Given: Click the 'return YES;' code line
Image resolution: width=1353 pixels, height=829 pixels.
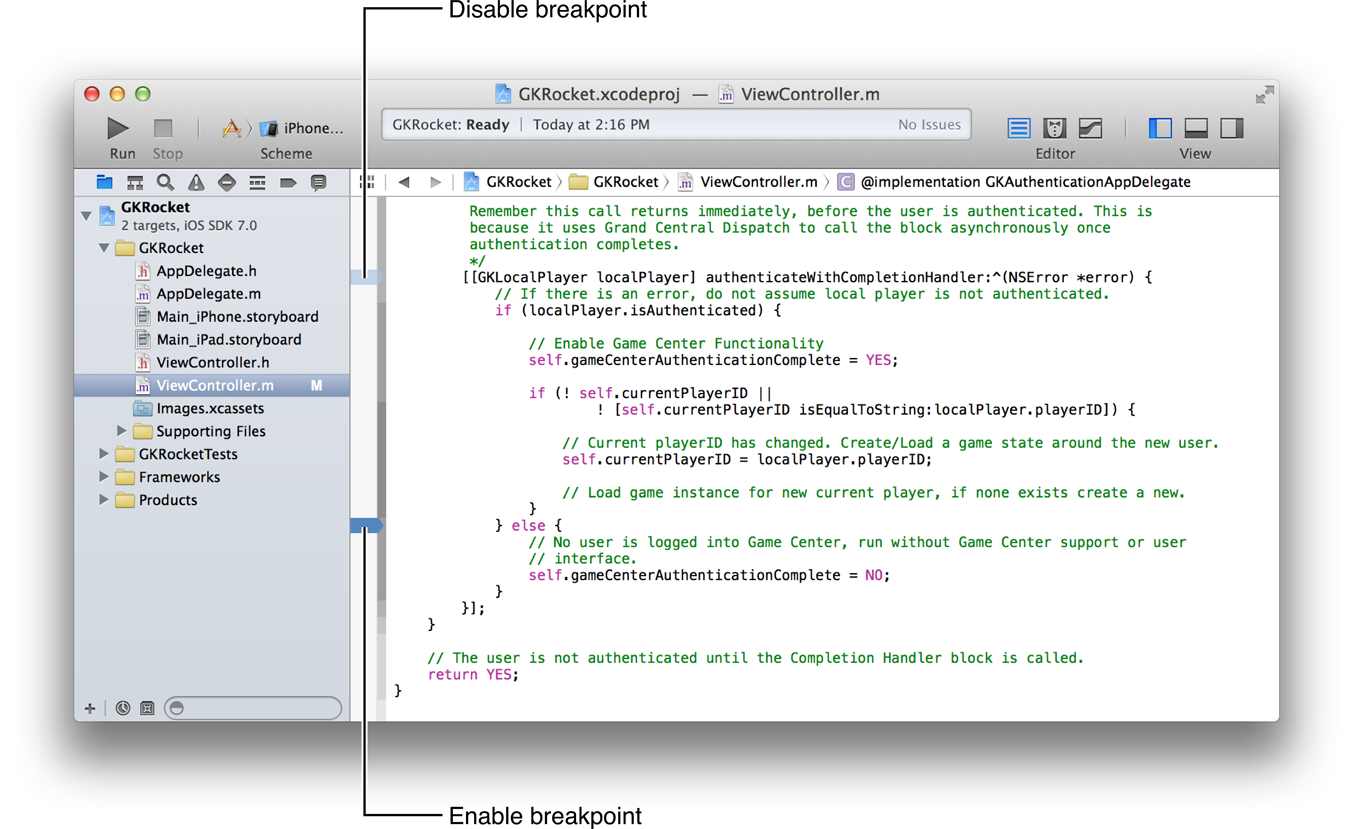Looking at the screenshot, I should (473, 675).
